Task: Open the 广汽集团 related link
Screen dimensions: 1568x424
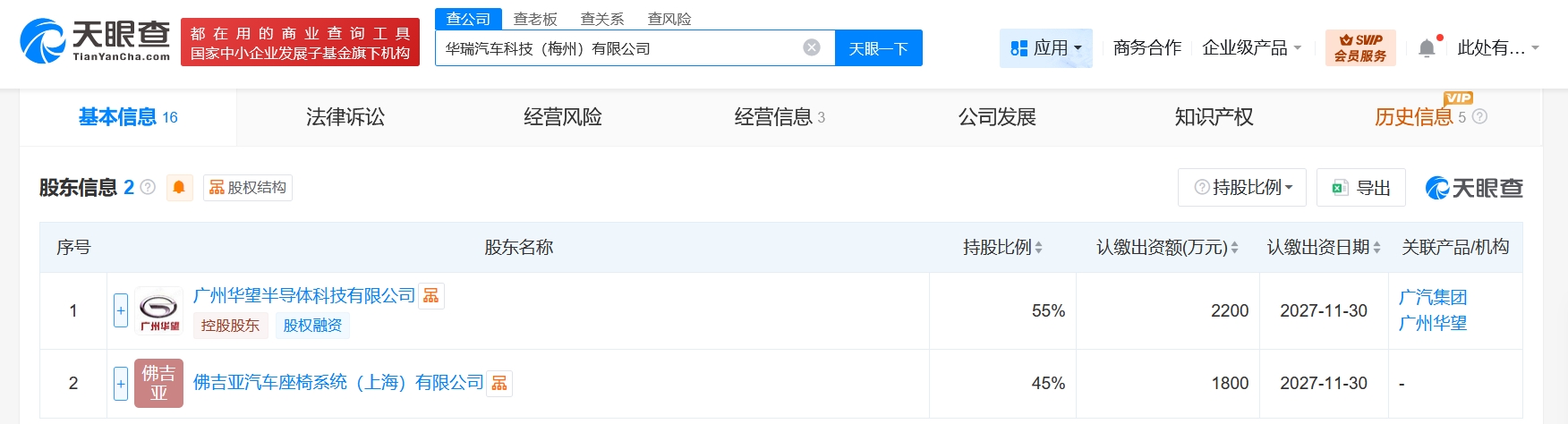Action: (1432, 297)
